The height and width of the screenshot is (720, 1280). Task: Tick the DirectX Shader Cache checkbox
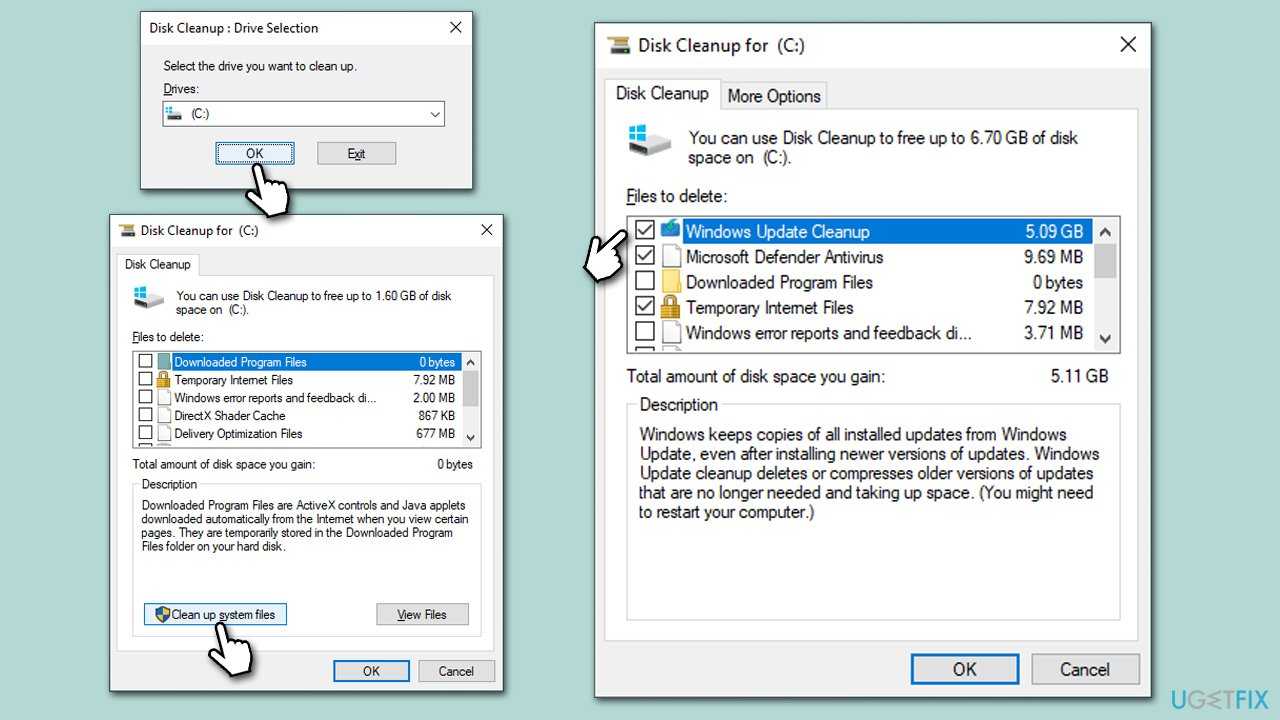click(x=146, y=416)
